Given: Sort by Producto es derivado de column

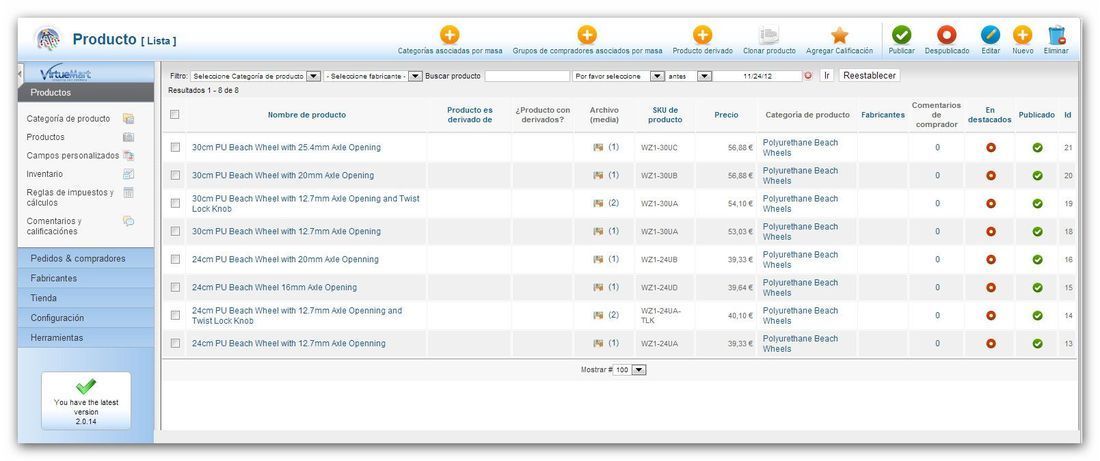Looking at the screenshot, I should tap(469, 115).
